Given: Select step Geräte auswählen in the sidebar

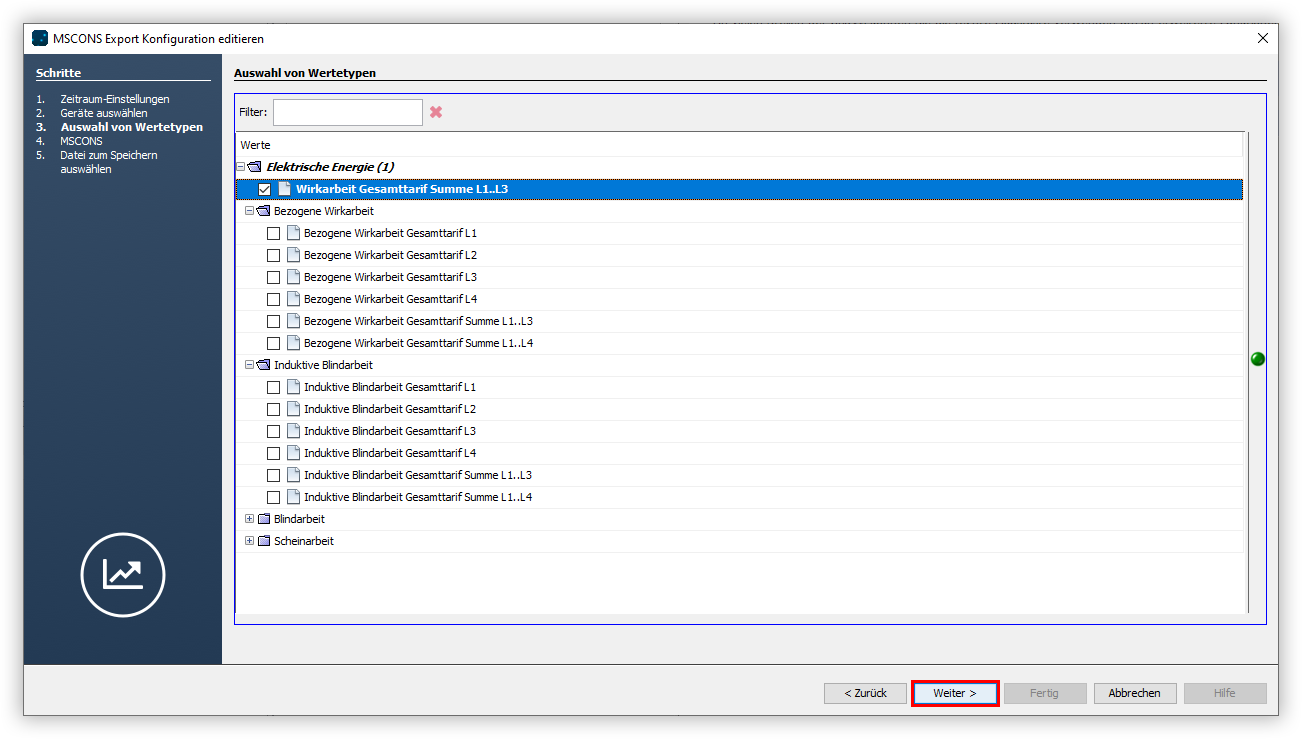Looking at the screenshot, I should [105, 113].
